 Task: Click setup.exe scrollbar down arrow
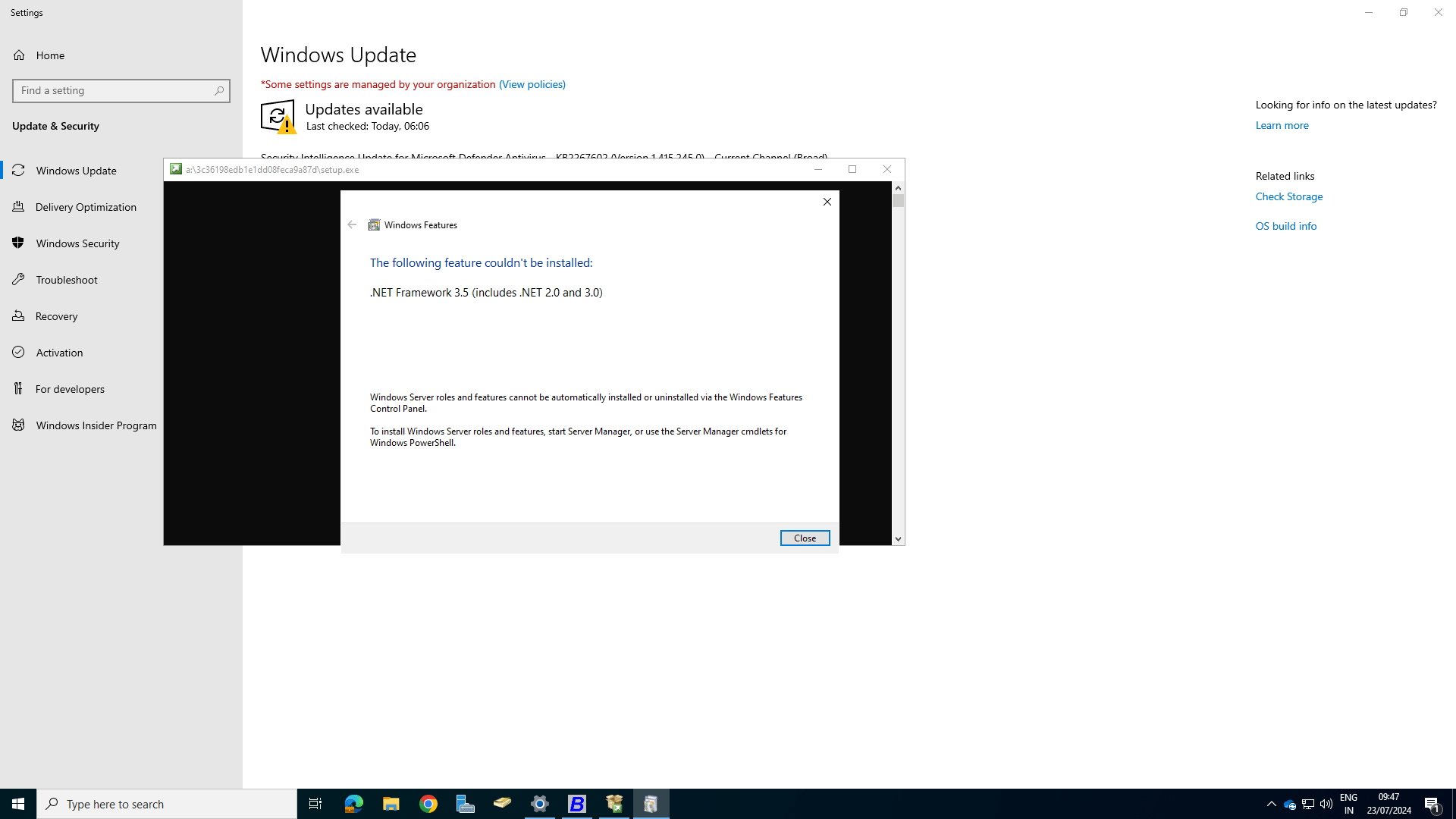point(898,539)
